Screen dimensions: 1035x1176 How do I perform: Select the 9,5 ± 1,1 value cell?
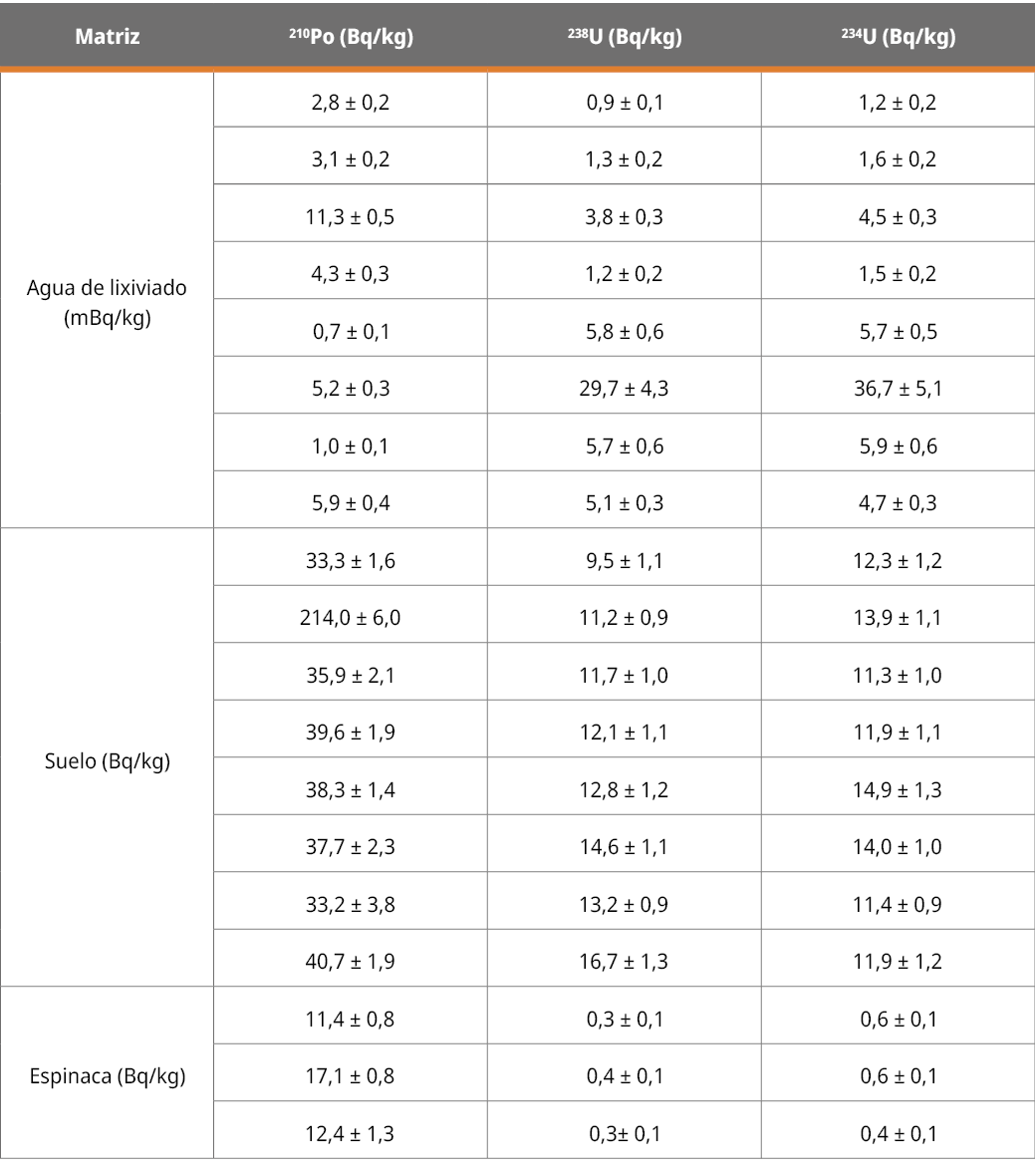click(624, 561)
